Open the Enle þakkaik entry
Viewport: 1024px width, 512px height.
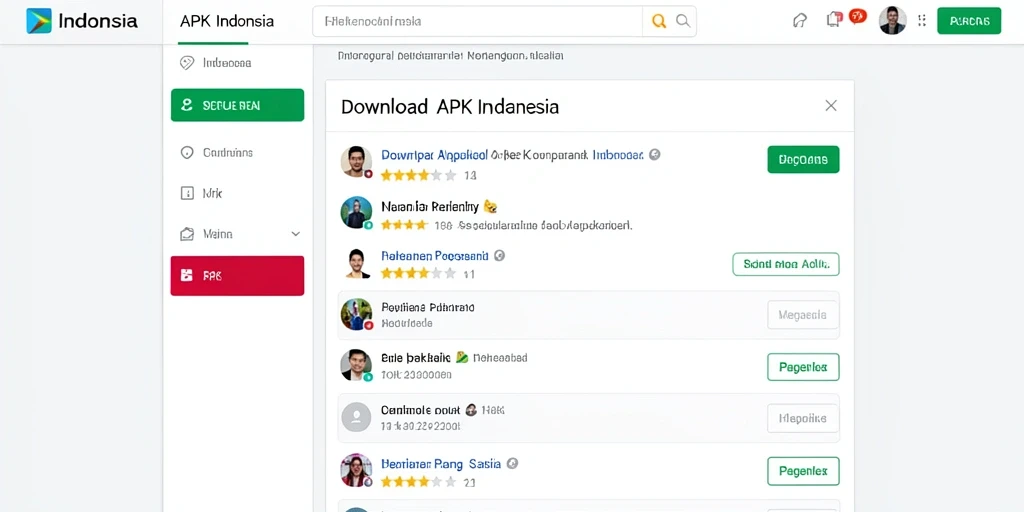[x=415, y=358]
